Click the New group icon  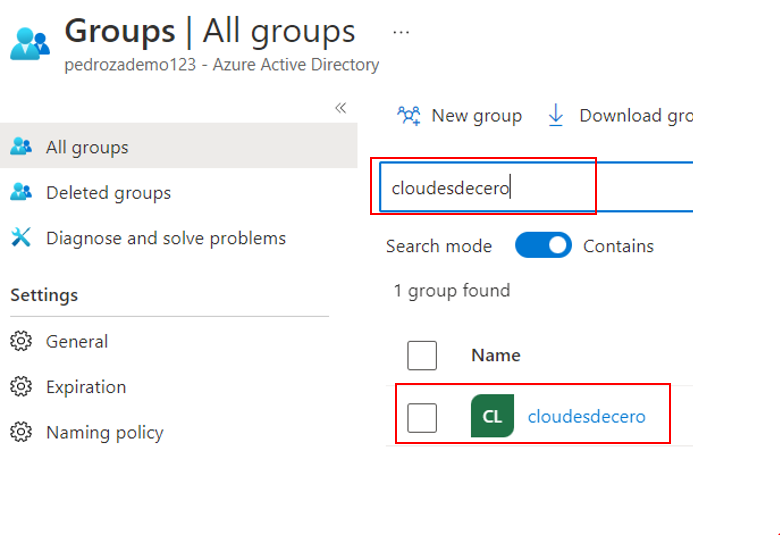click(409, 116)
